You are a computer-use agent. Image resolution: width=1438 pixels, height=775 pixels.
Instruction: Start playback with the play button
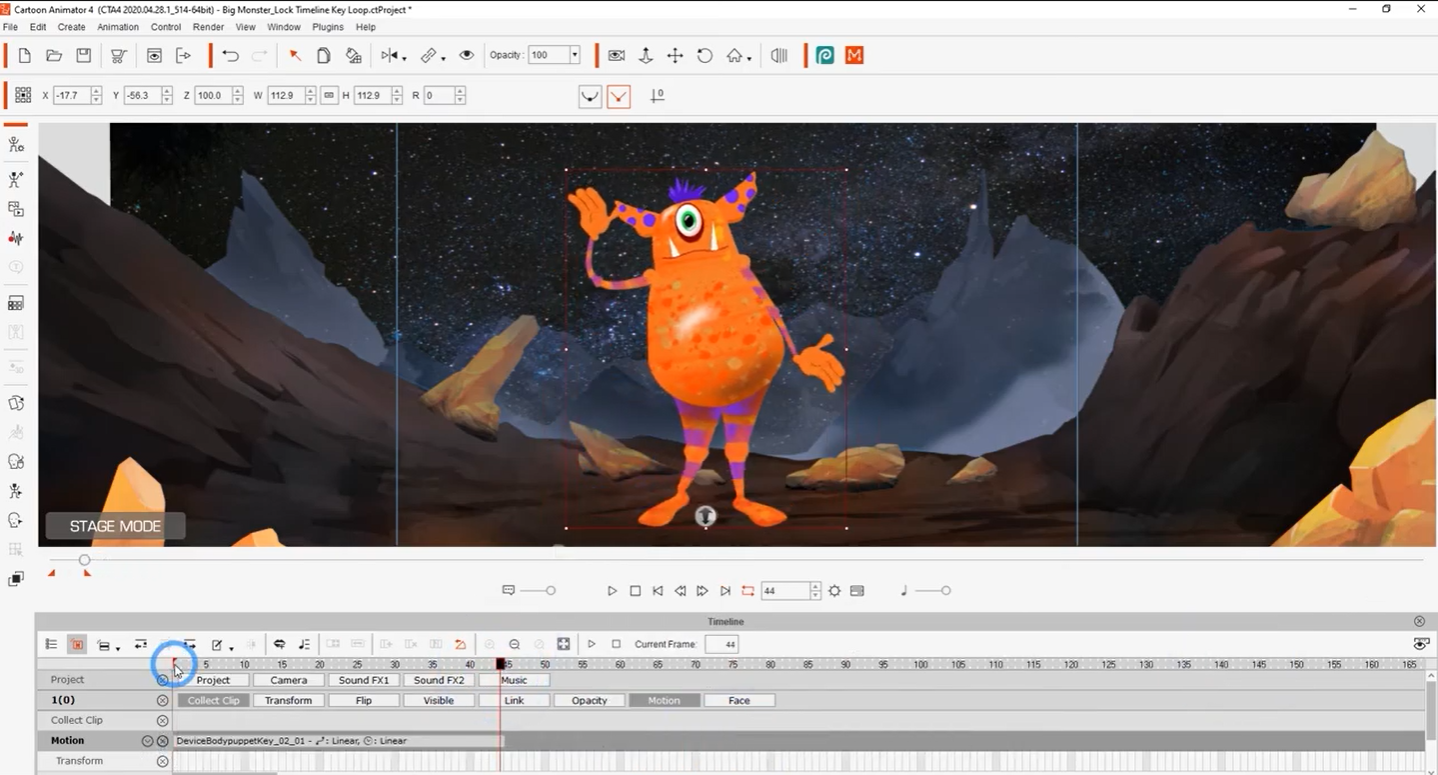[612, 591]
